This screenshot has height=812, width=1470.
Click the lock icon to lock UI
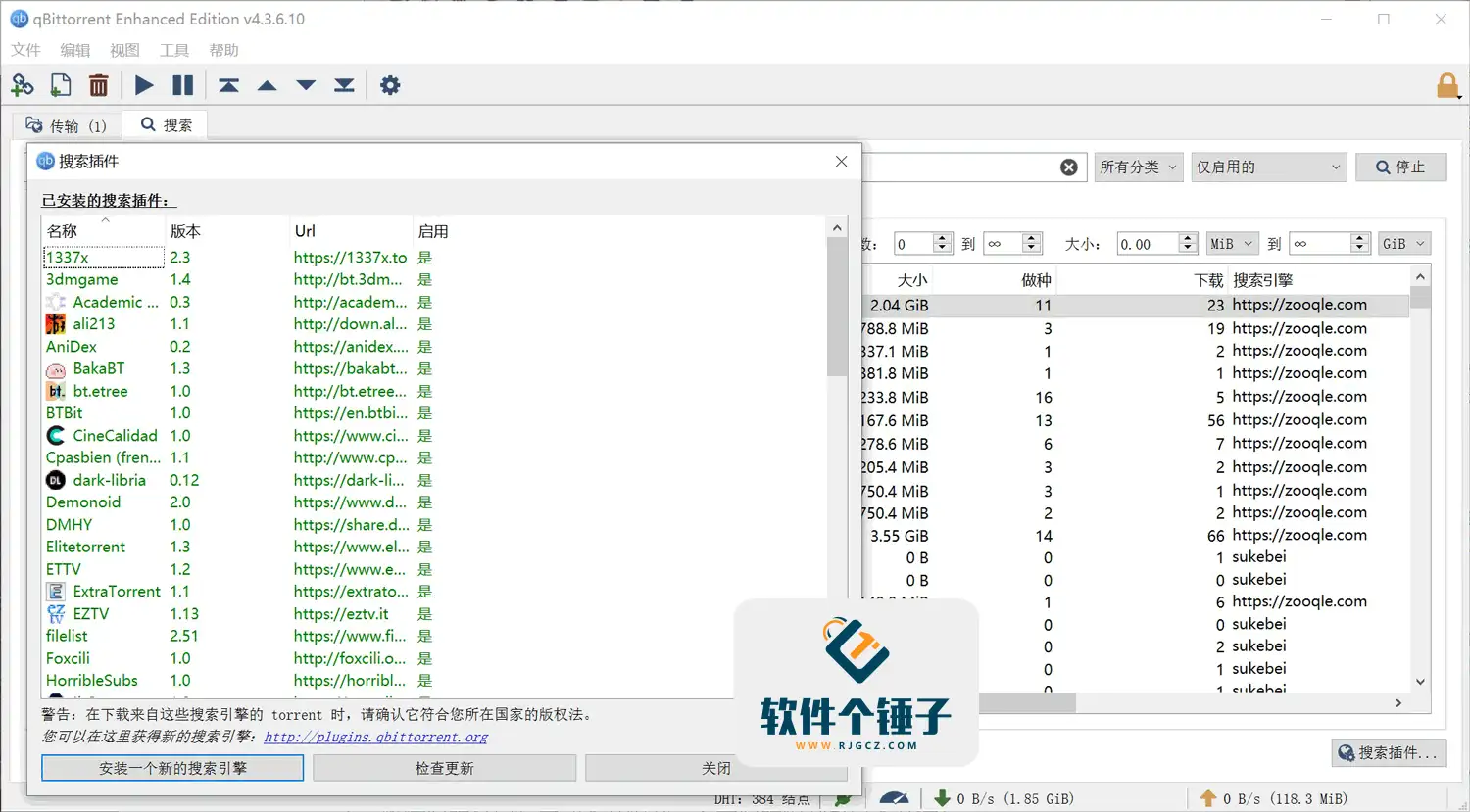[x=1447, y=86]
